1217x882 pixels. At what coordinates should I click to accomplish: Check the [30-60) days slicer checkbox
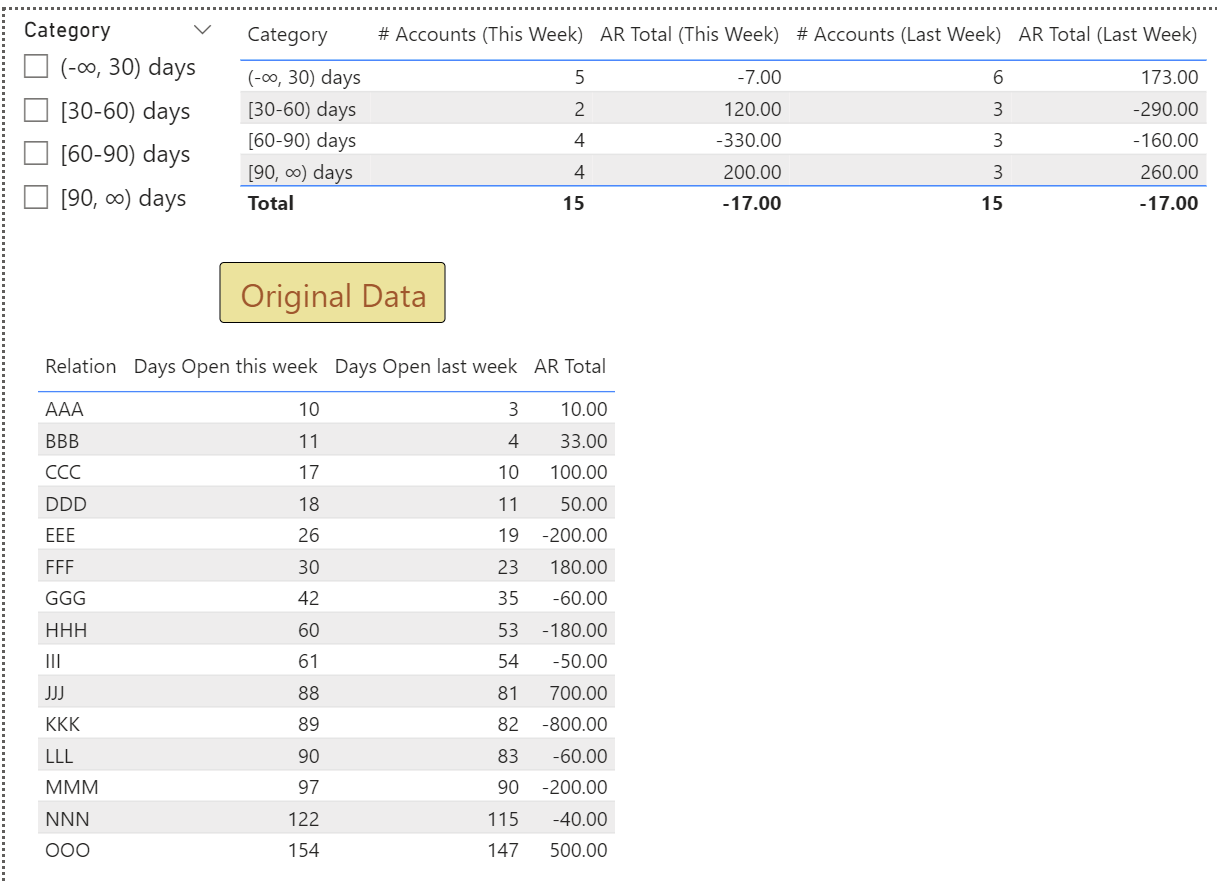[x=36, y=110]
